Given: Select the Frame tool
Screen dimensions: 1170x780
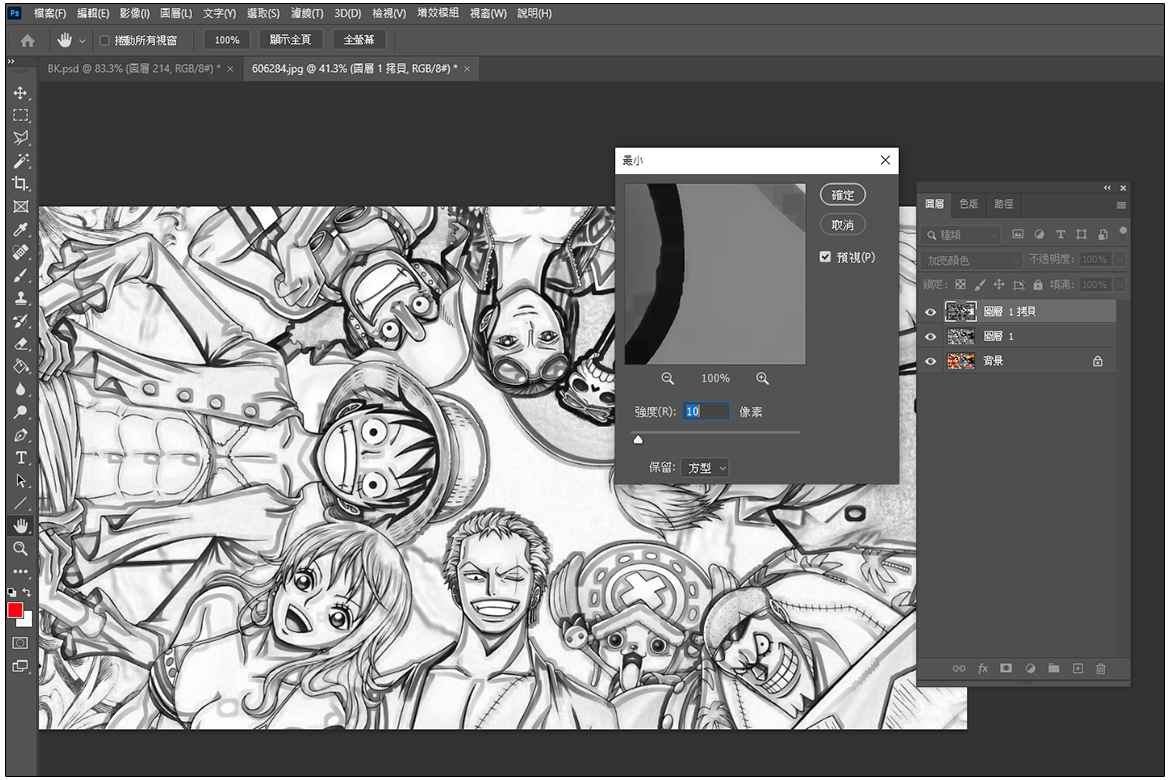Looking at the screenshot, I should click(x=20, y=207).
